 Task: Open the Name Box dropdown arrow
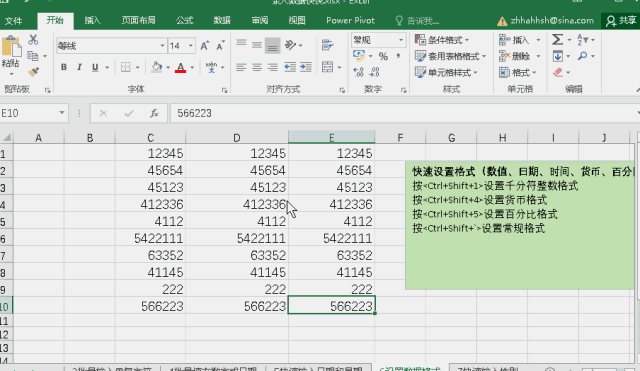62,113
